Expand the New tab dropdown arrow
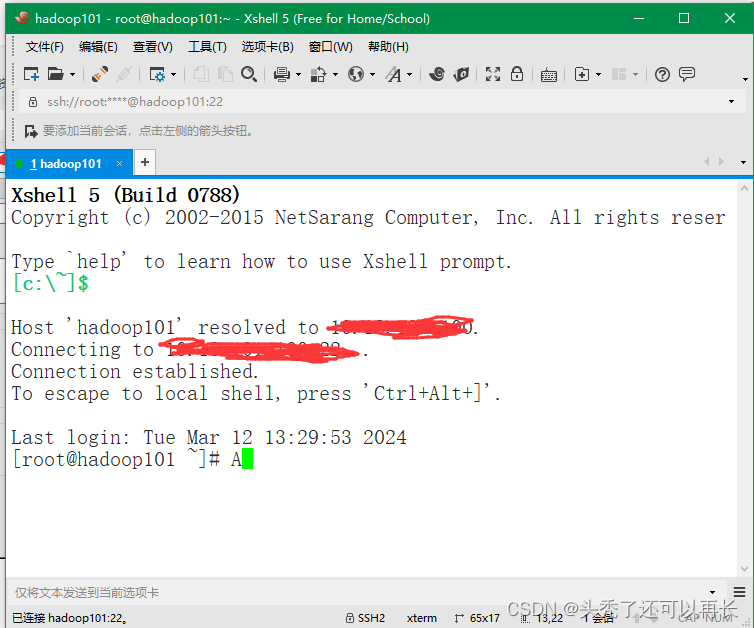Image resolution: width=754 pixels, height=628 pixels. point(599,75)
